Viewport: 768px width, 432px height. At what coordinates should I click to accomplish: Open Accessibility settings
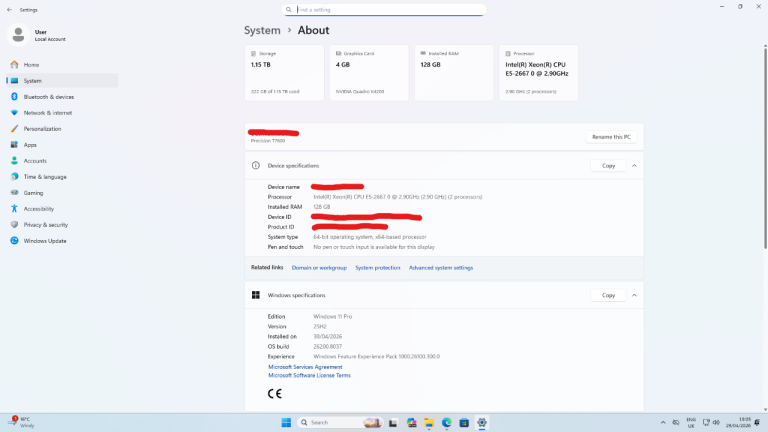[39, 209]
